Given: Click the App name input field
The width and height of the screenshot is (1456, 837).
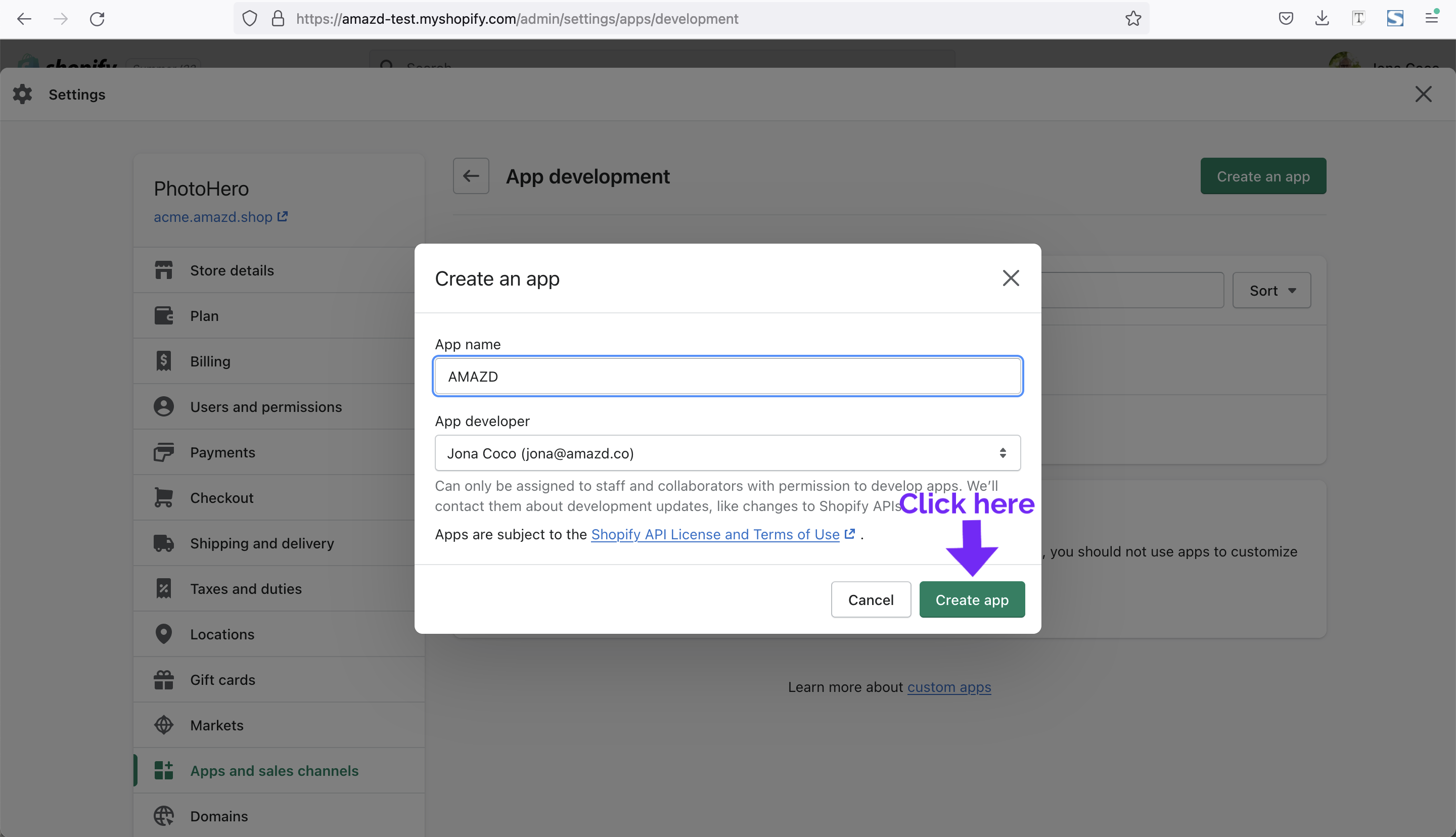Looking at the screenshot, I should click(x=727, y=377).
